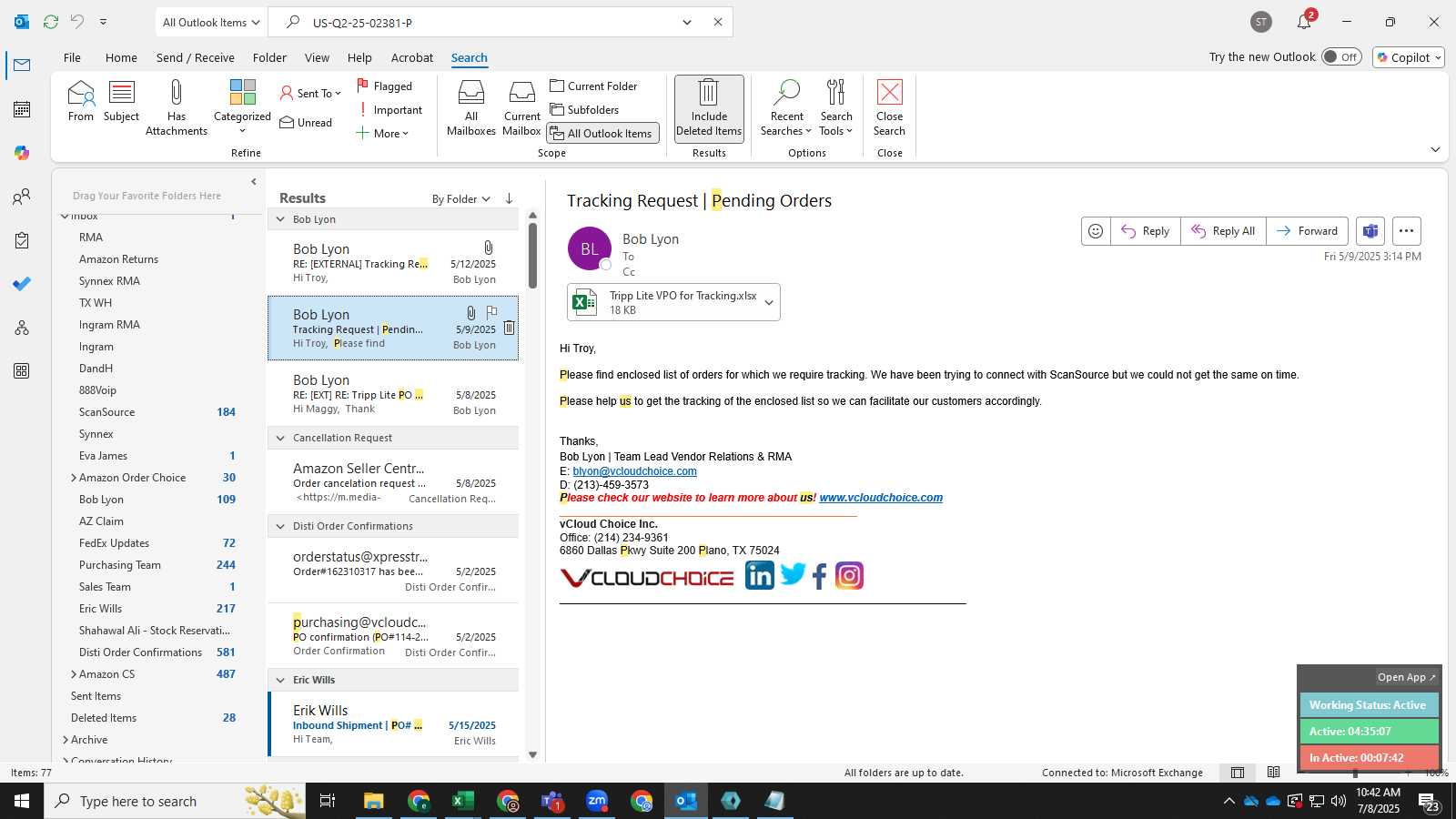This screenshot has height=819, width=1456.
Task: Filter search results by From
Action: (81, 101)
